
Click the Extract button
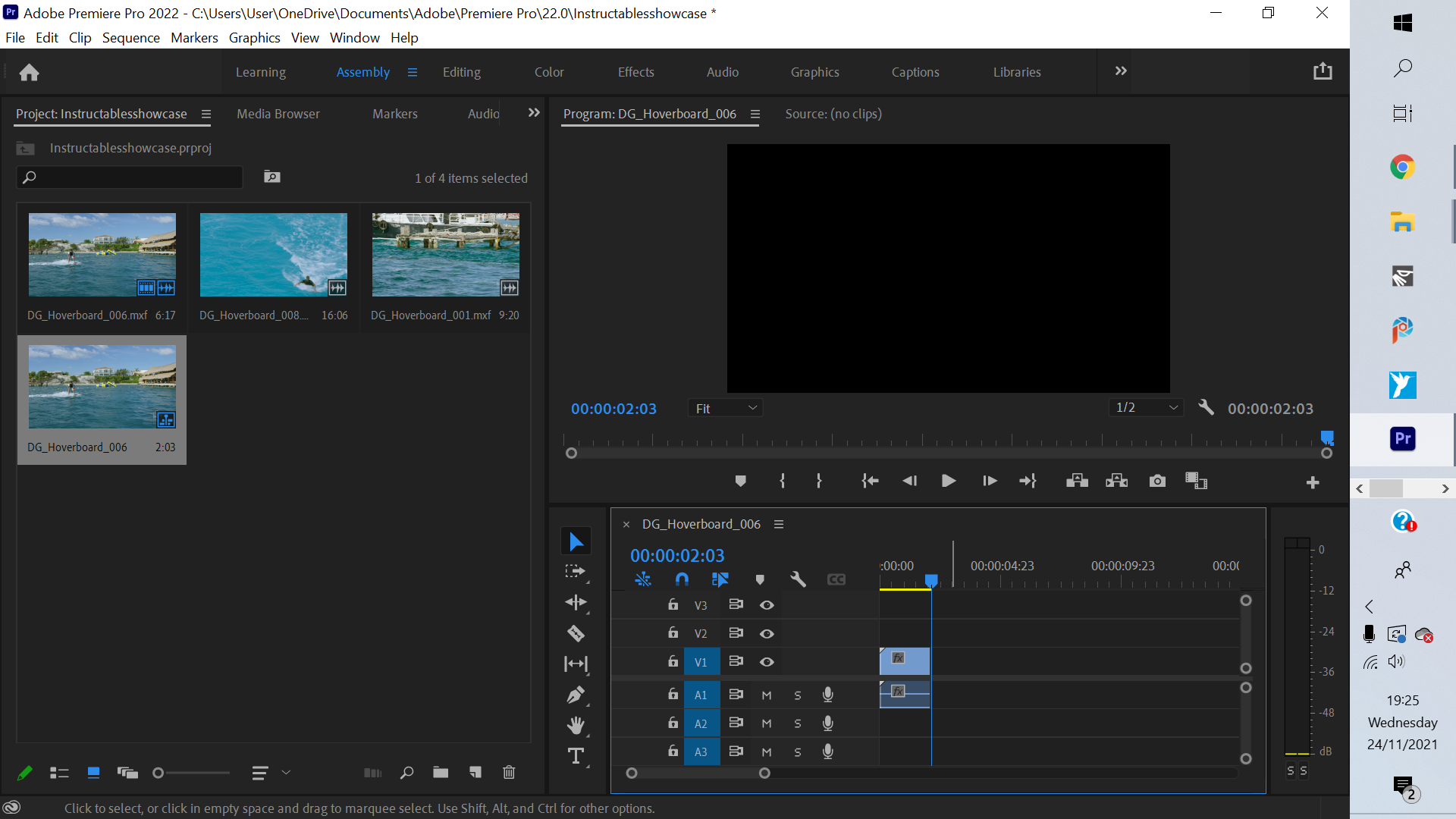tap(1116, 481)
